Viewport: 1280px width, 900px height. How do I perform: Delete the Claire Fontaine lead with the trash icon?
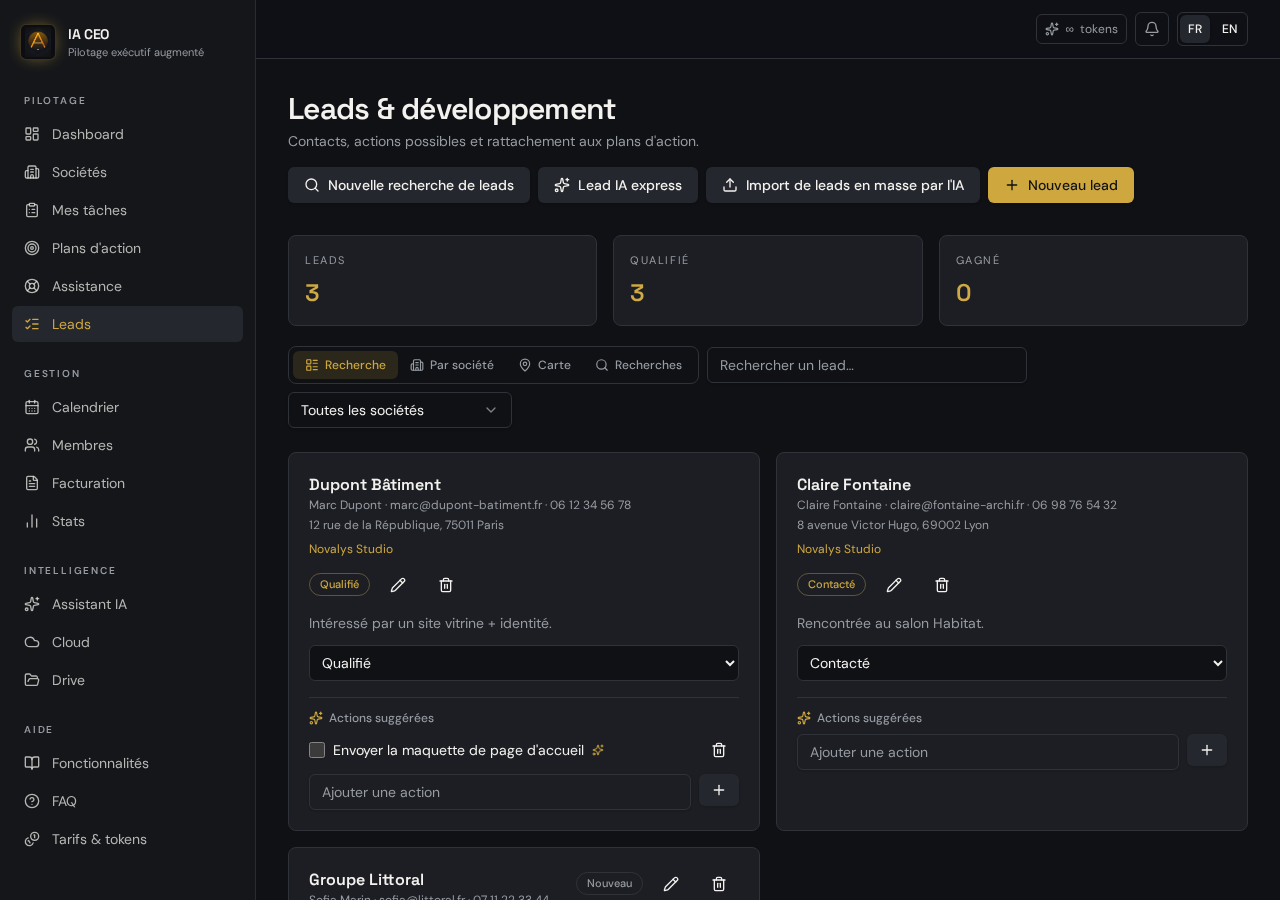click(942, 585)
